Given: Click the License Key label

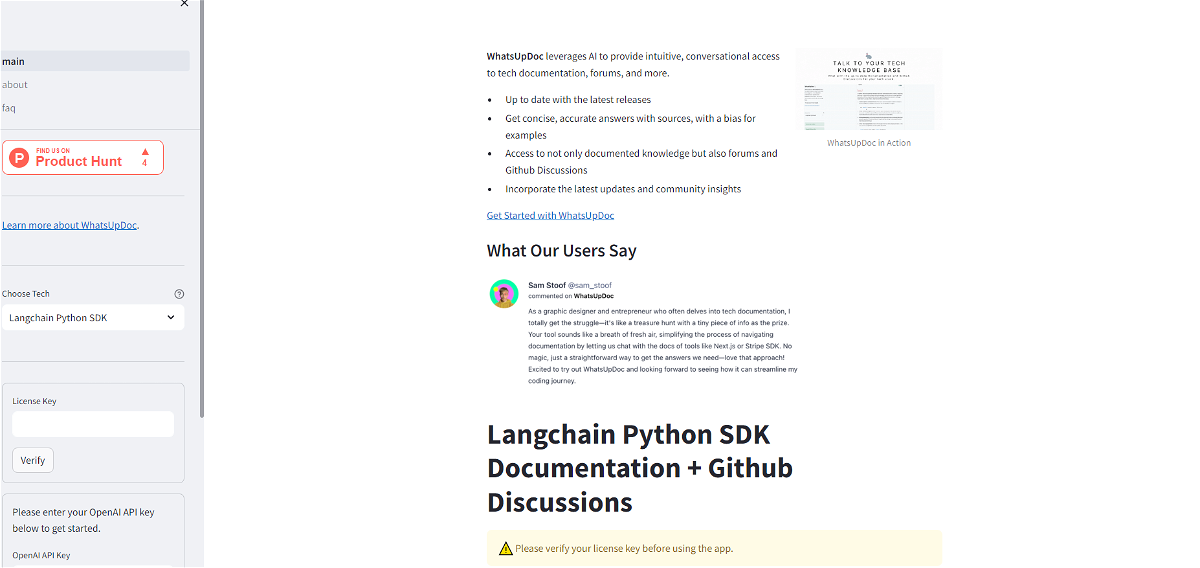Looking at the screenshot, I should pos(34,401).
